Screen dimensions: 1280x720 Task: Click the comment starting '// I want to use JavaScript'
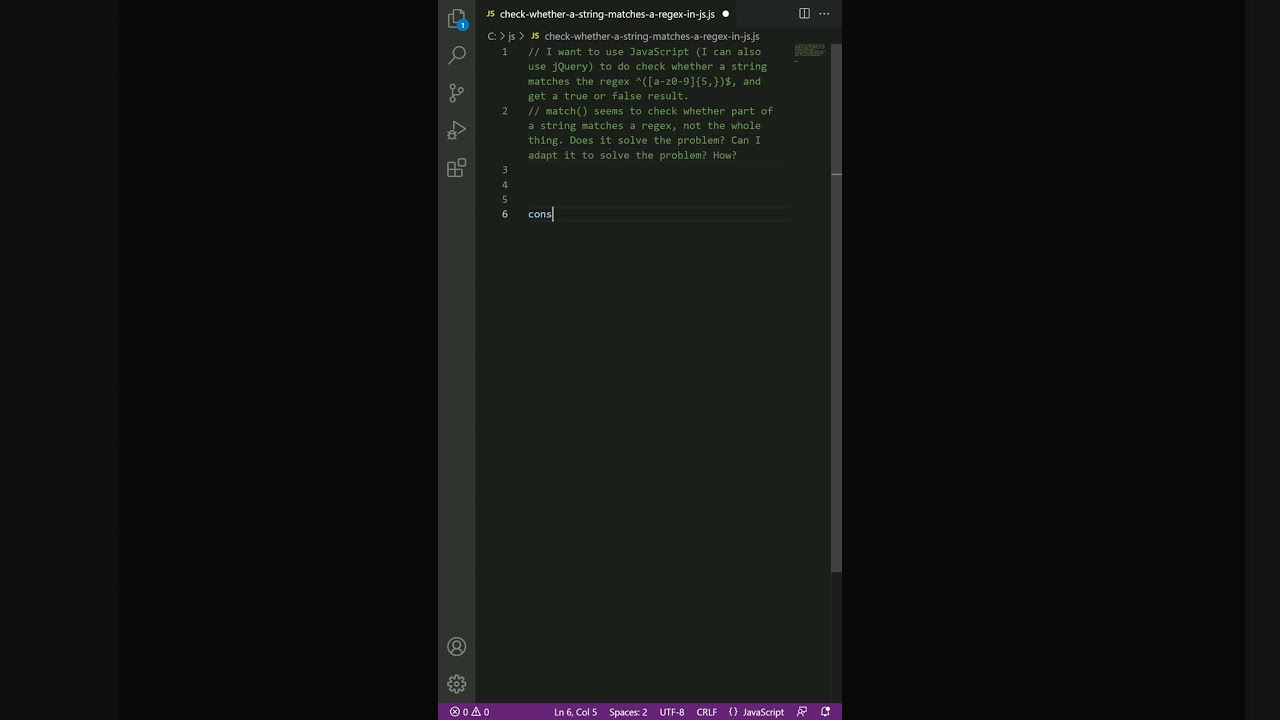648,74
